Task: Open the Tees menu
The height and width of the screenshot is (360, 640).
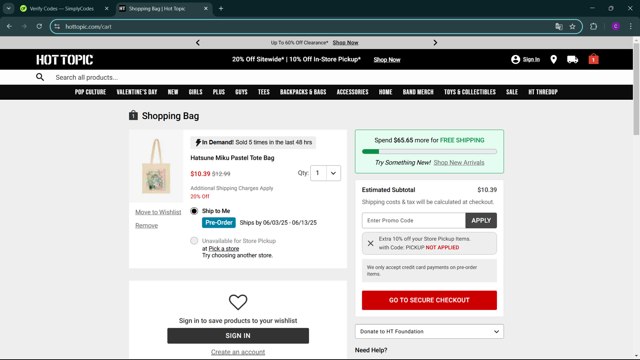Action: (x=264, y=92)
